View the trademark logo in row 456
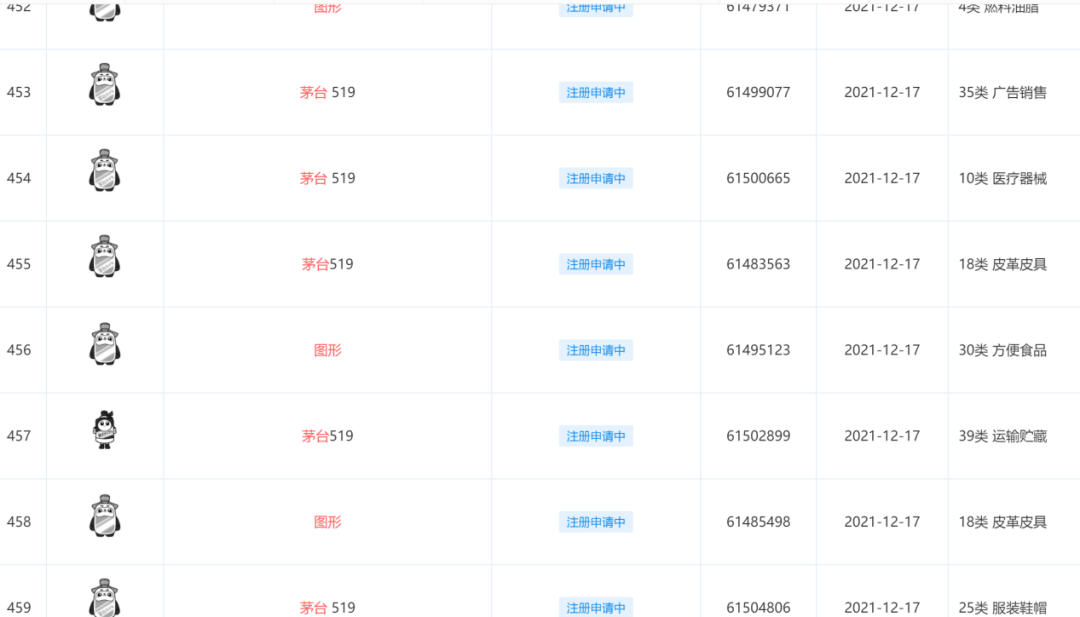Image resolution: width=1080 pixels, height=617 pixels. point(105,344)
